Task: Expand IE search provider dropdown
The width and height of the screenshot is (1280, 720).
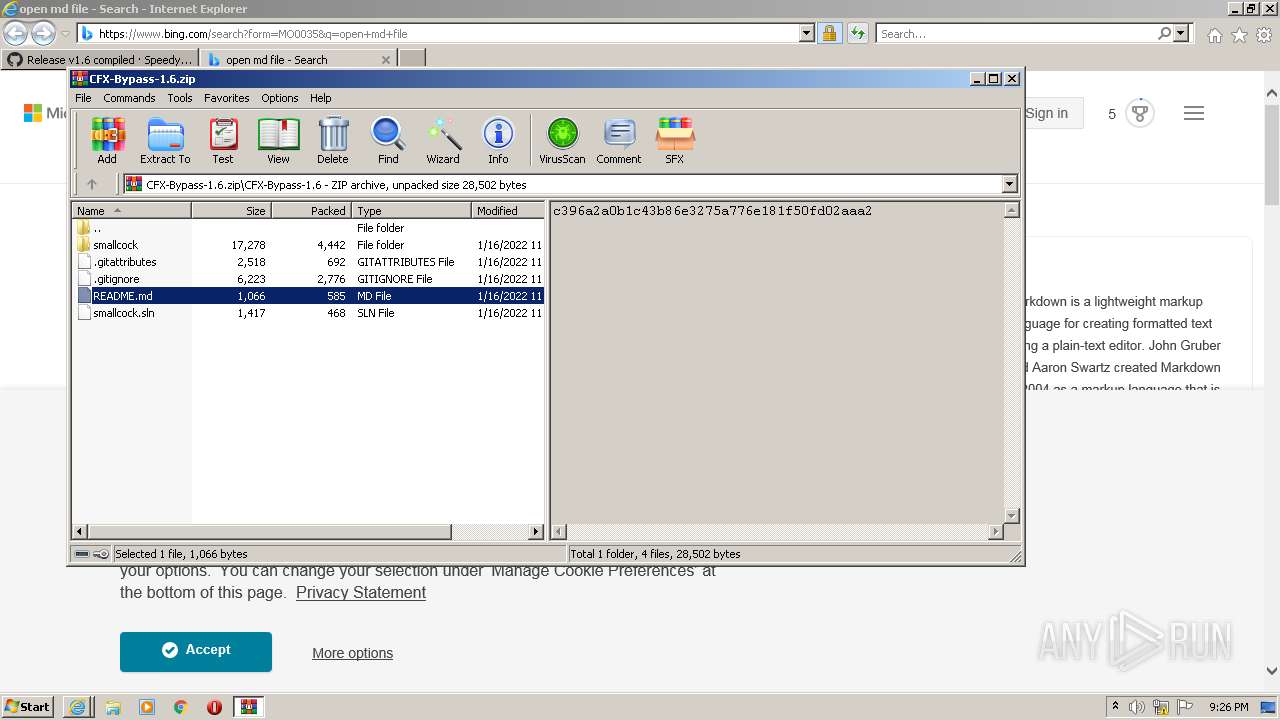Action: [x=1181, y=33]
